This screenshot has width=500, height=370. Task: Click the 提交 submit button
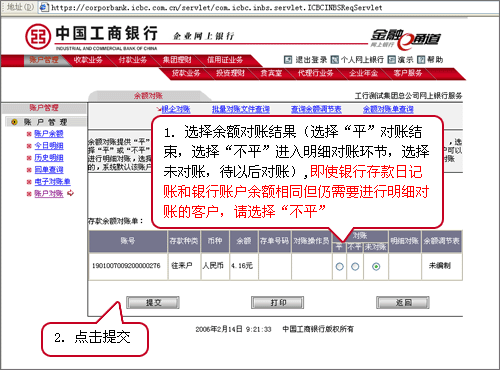click(x=153, y=303)
